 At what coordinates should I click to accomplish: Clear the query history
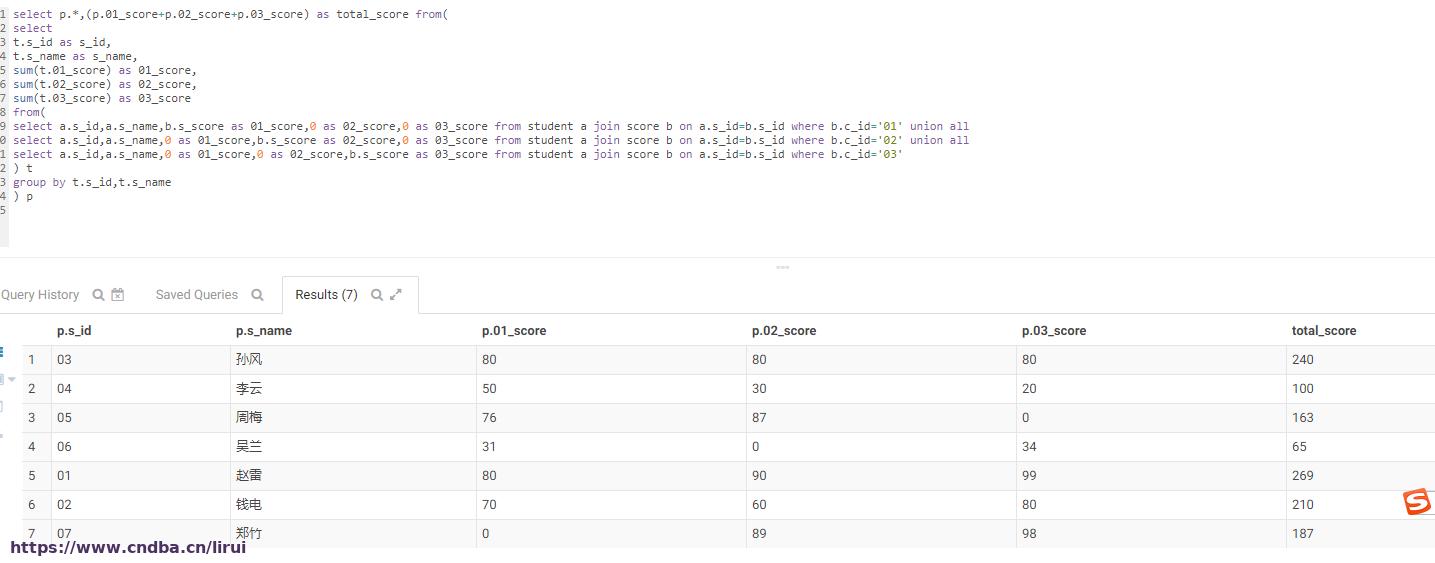pos(118,295)
